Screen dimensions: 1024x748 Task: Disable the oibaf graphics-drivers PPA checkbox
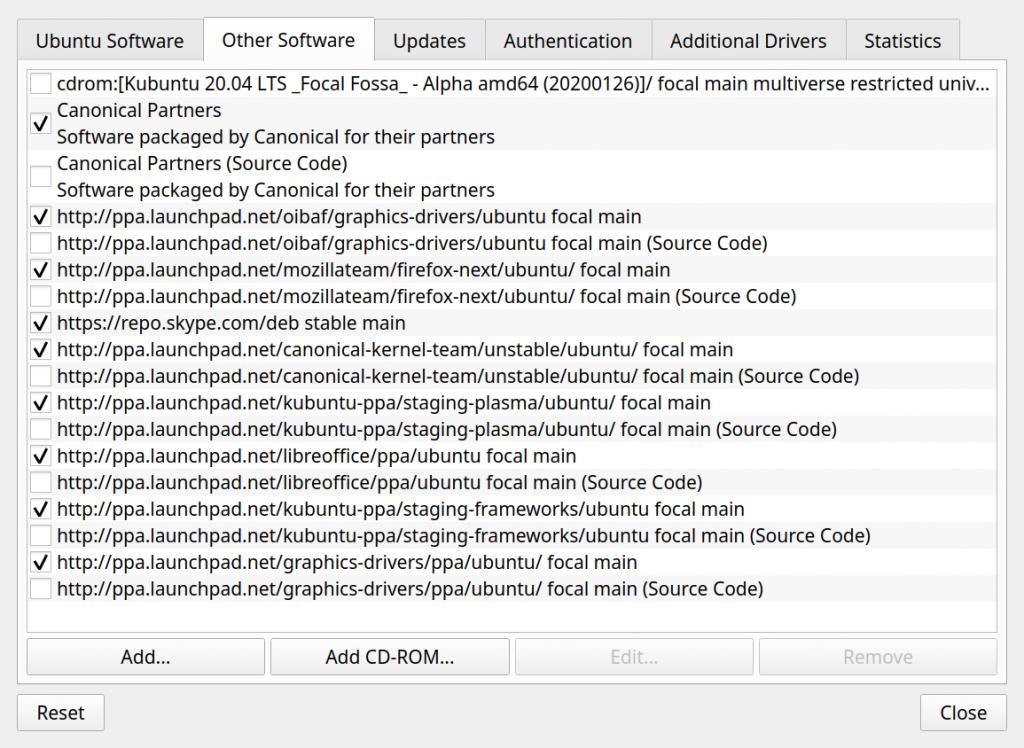pos(41,217)
